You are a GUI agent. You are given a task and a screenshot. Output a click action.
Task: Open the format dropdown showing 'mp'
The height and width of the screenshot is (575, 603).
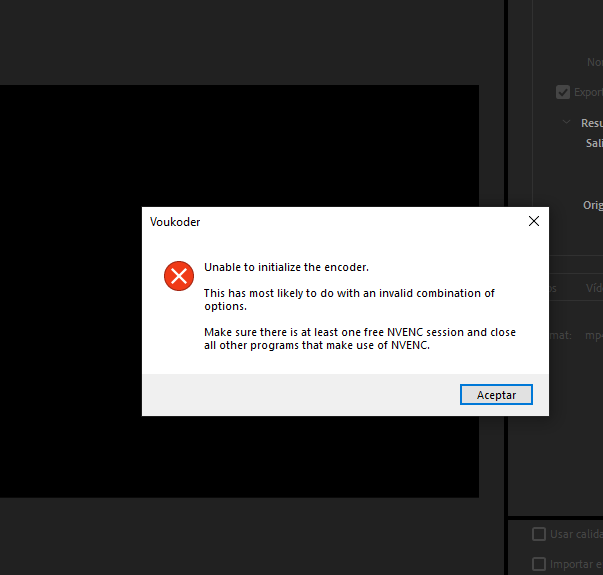pos(592,335)
